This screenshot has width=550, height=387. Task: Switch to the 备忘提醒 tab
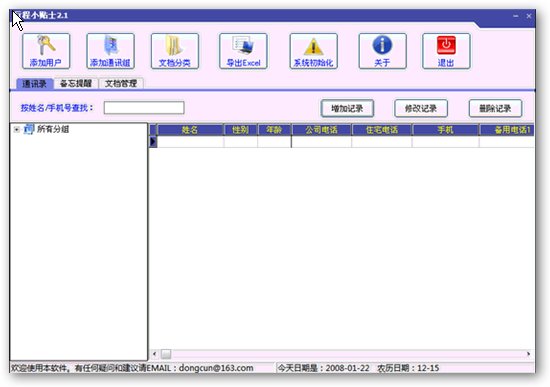(76, 83)
